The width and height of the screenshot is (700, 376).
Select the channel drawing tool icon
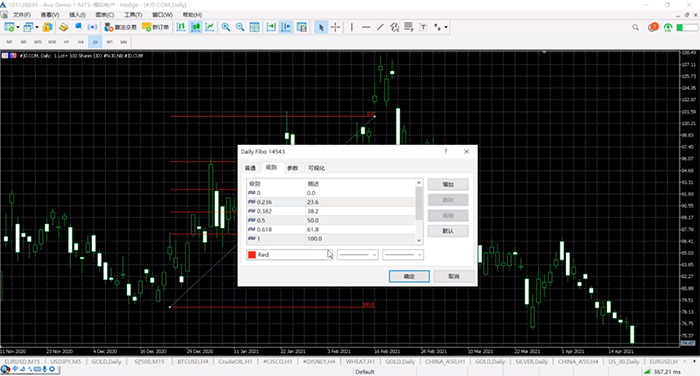pos(395,27)
